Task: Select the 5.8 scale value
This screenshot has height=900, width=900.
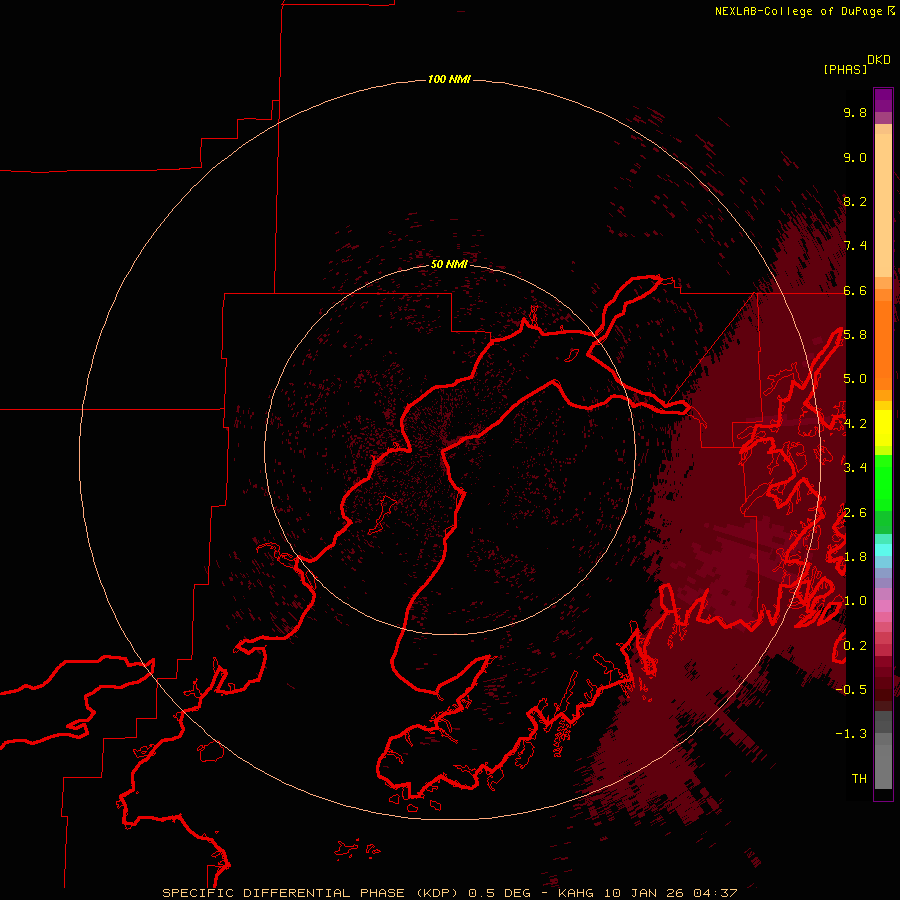Action: click(x=855, y=335)
